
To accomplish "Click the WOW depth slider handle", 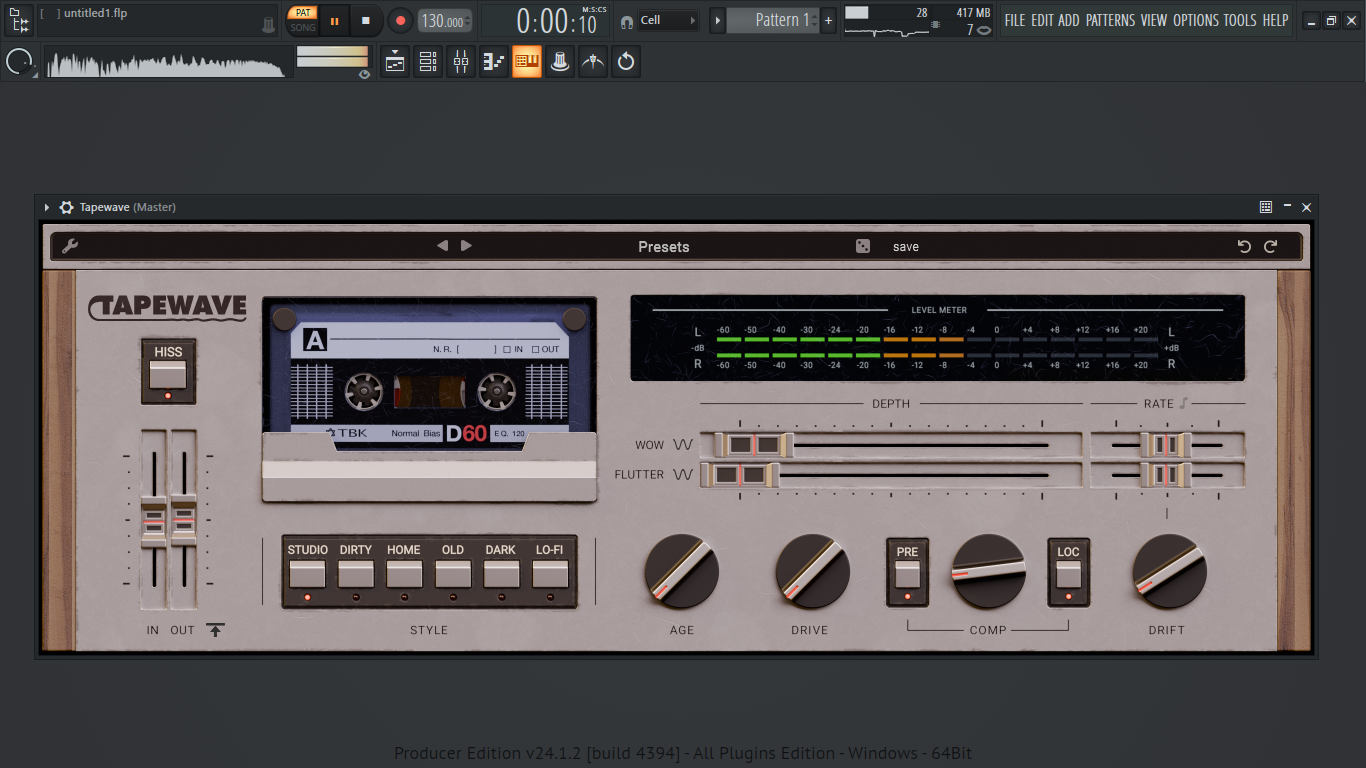I will click(753, 445).
